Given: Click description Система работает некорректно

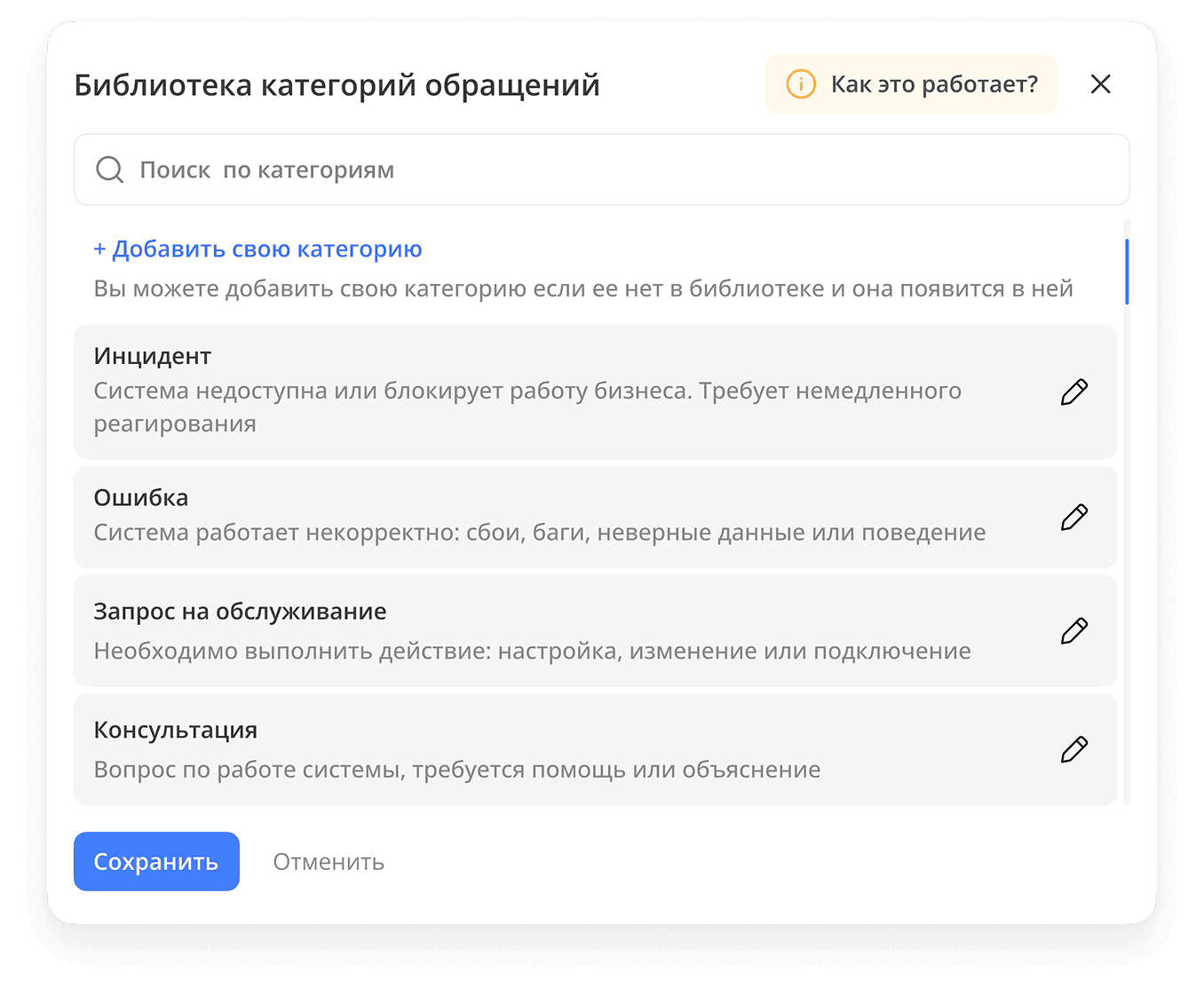Looking at the screenshot, I should 540,533.
